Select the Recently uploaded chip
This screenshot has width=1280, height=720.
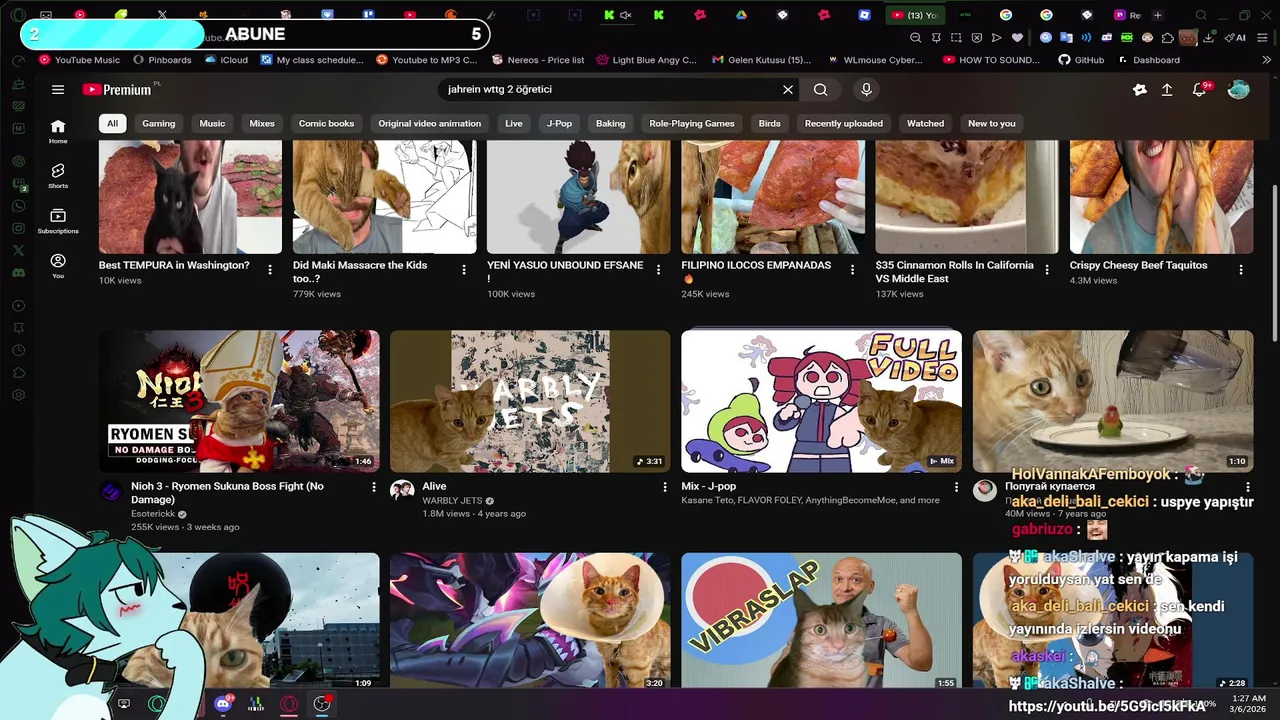point(843,123)
